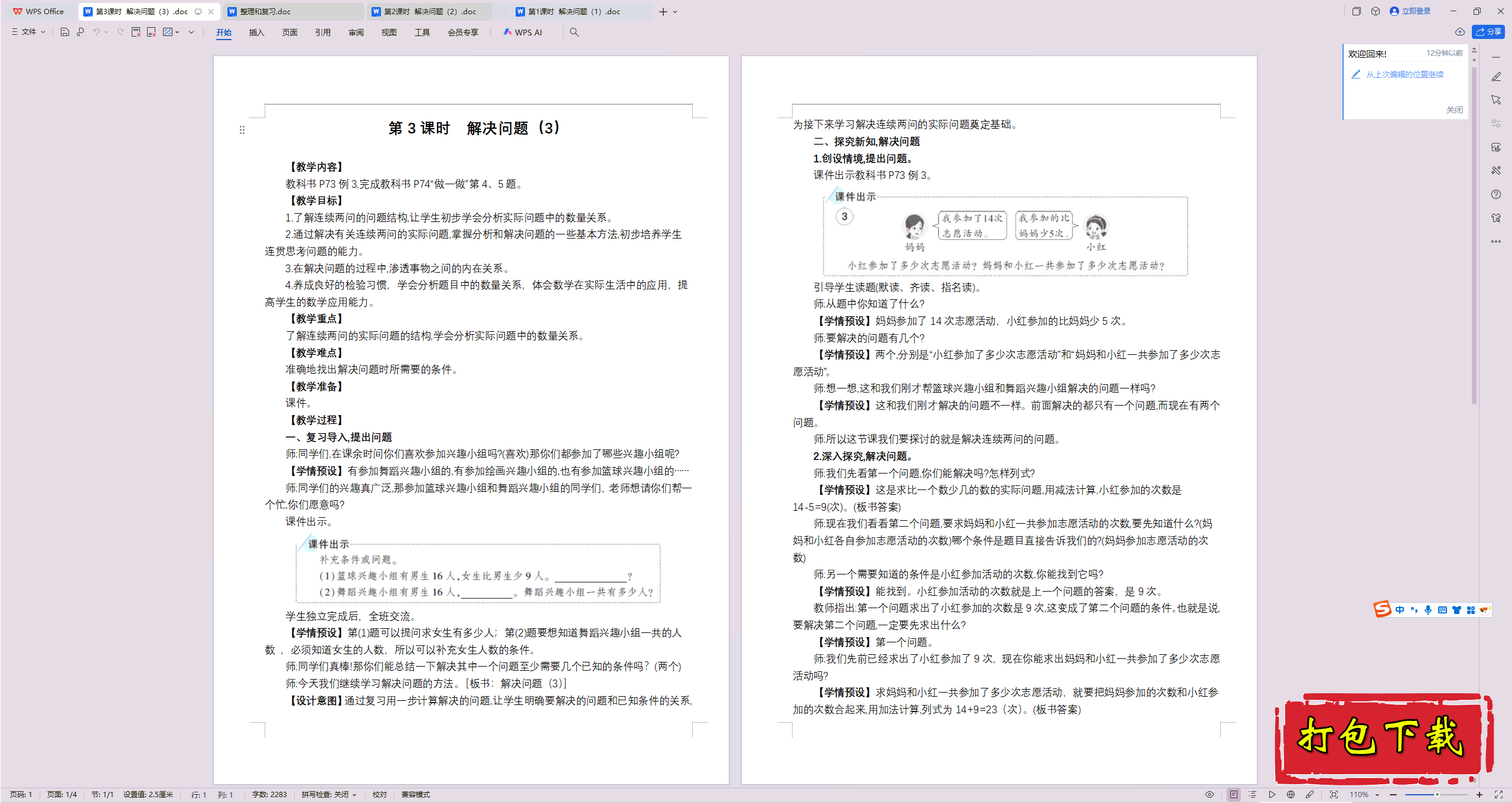Click 从上次编辑的位置继续 link
1512x803 pixels.
[x=1405, y=74]
